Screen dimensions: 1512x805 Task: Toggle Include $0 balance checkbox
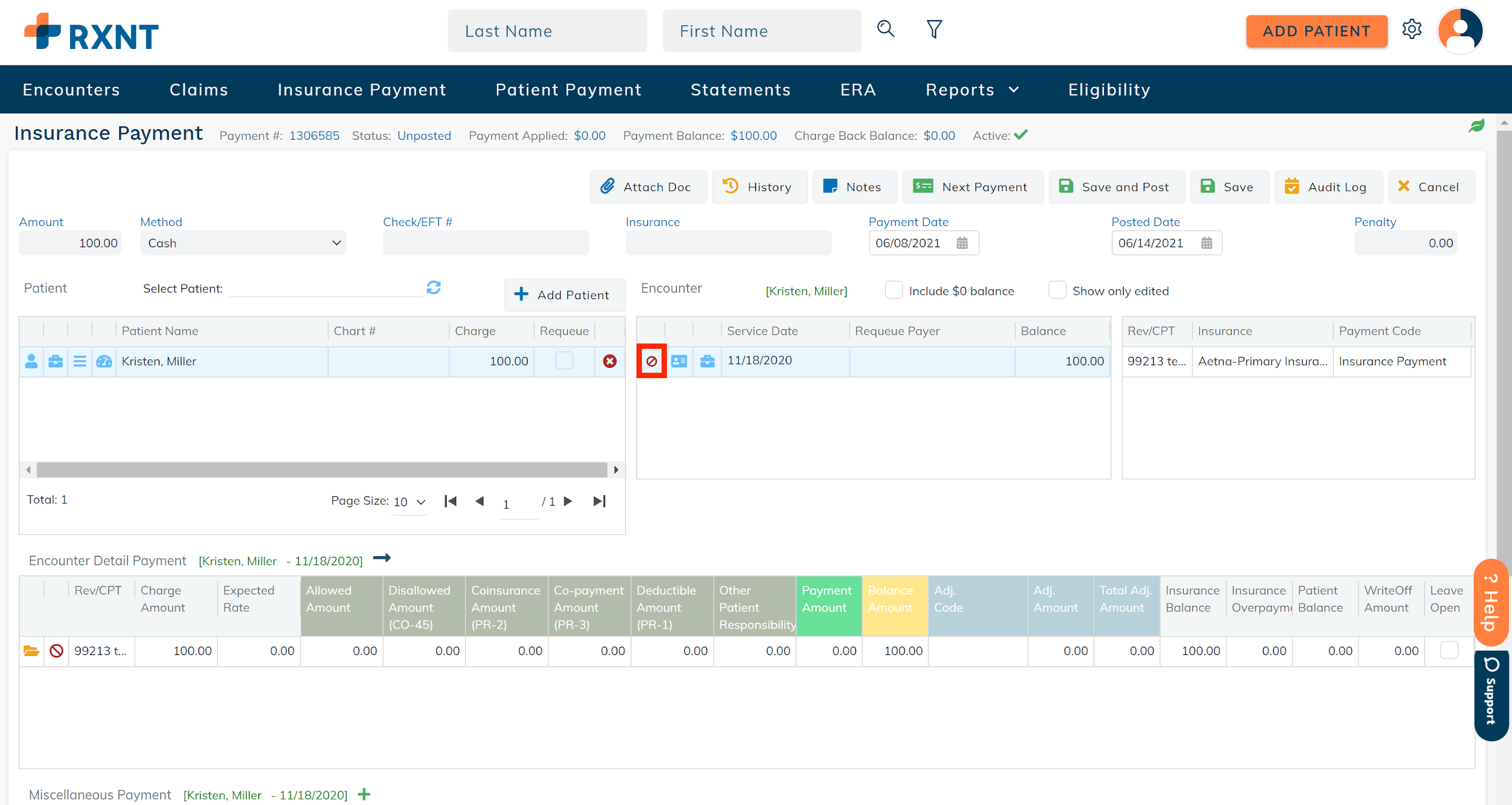click(x=893, y=290)
